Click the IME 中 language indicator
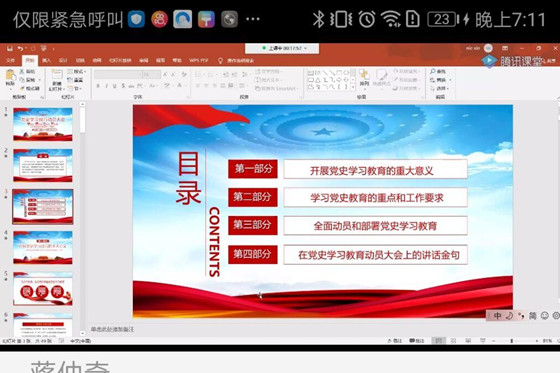The height and width of the screenshot is (373, 560). [x=497, y=315]
